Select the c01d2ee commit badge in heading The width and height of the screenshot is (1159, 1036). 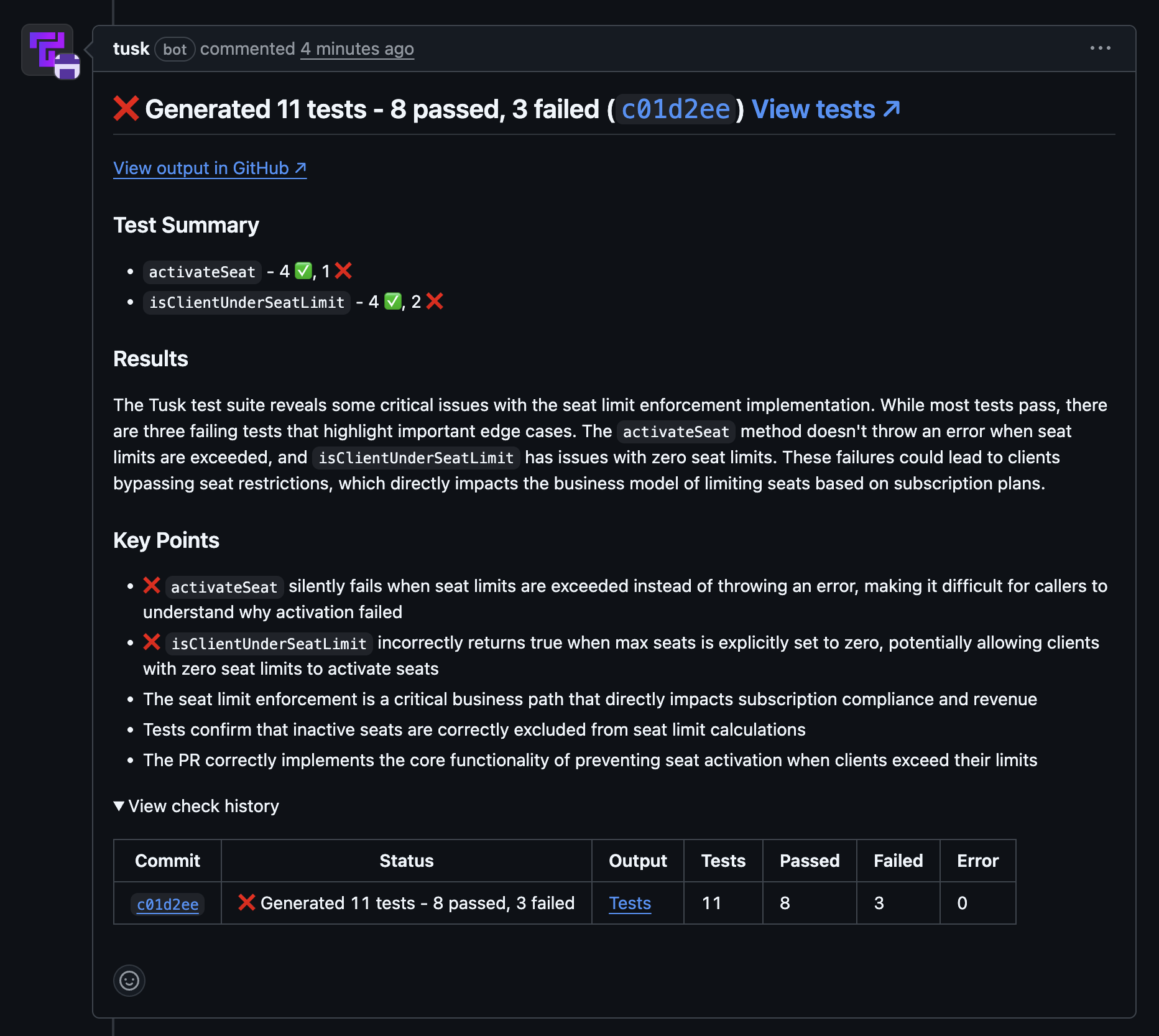coord(675,109)
